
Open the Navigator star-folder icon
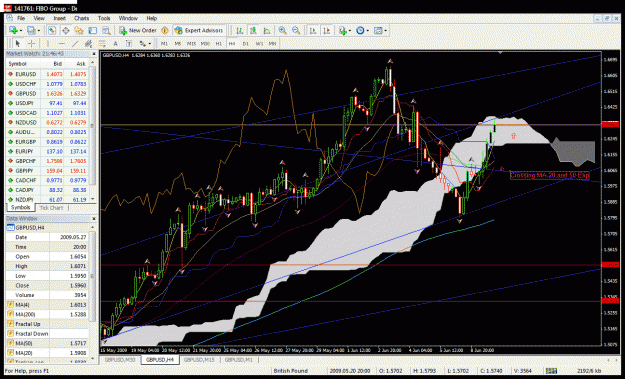tap(79, 30)
